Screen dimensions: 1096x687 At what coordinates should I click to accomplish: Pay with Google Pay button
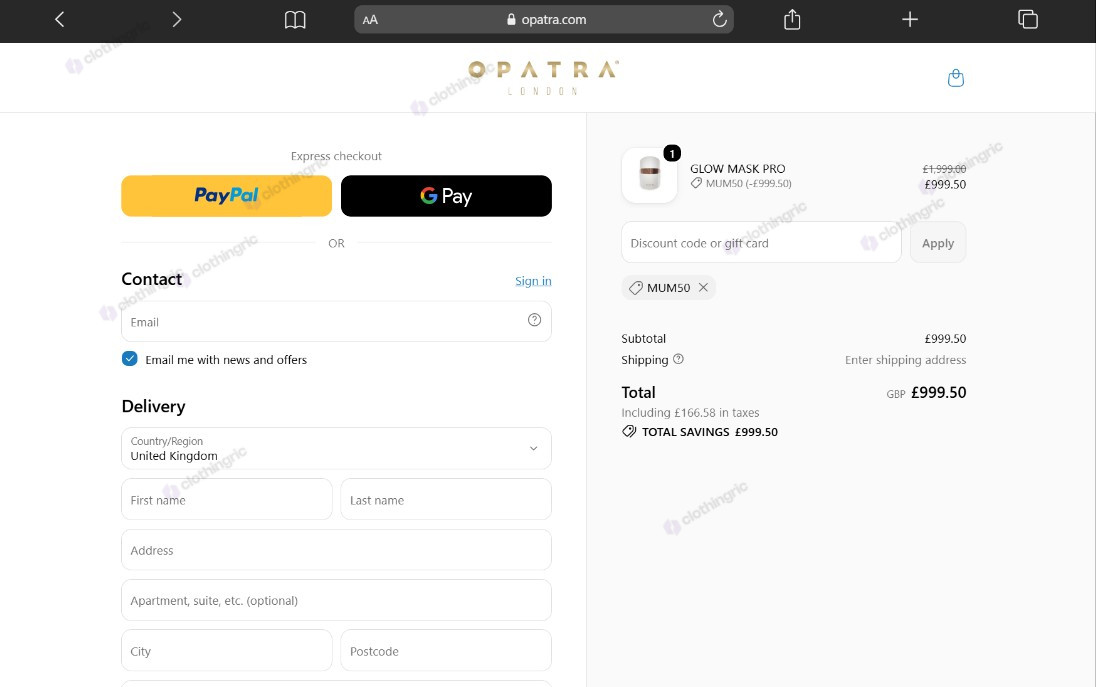[x=446, y=196]
